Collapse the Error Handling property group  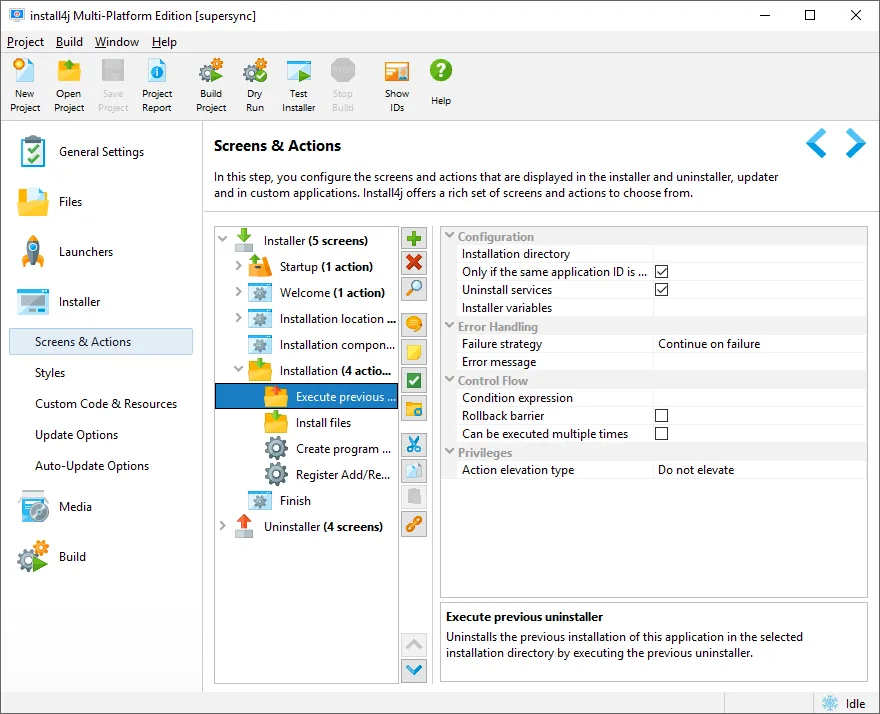tap(450, 326)
